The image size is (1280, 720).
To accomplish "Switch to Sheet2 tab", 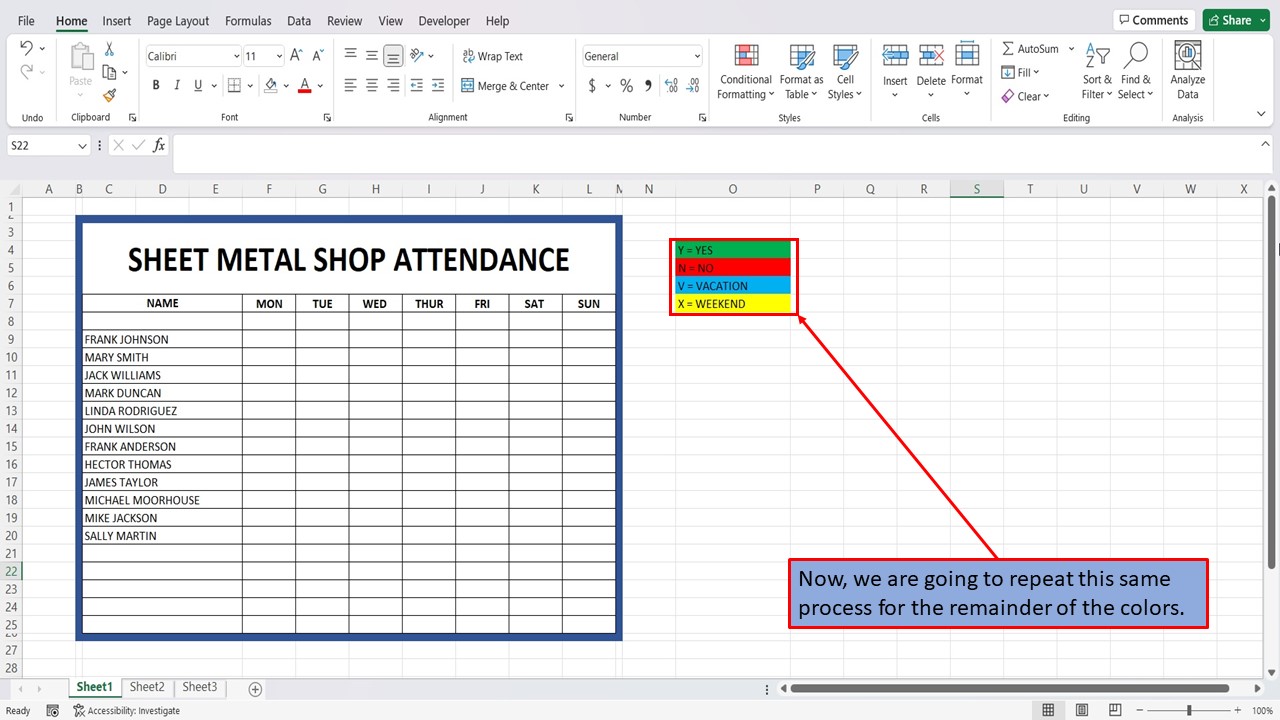I will [x=147, y=687].
